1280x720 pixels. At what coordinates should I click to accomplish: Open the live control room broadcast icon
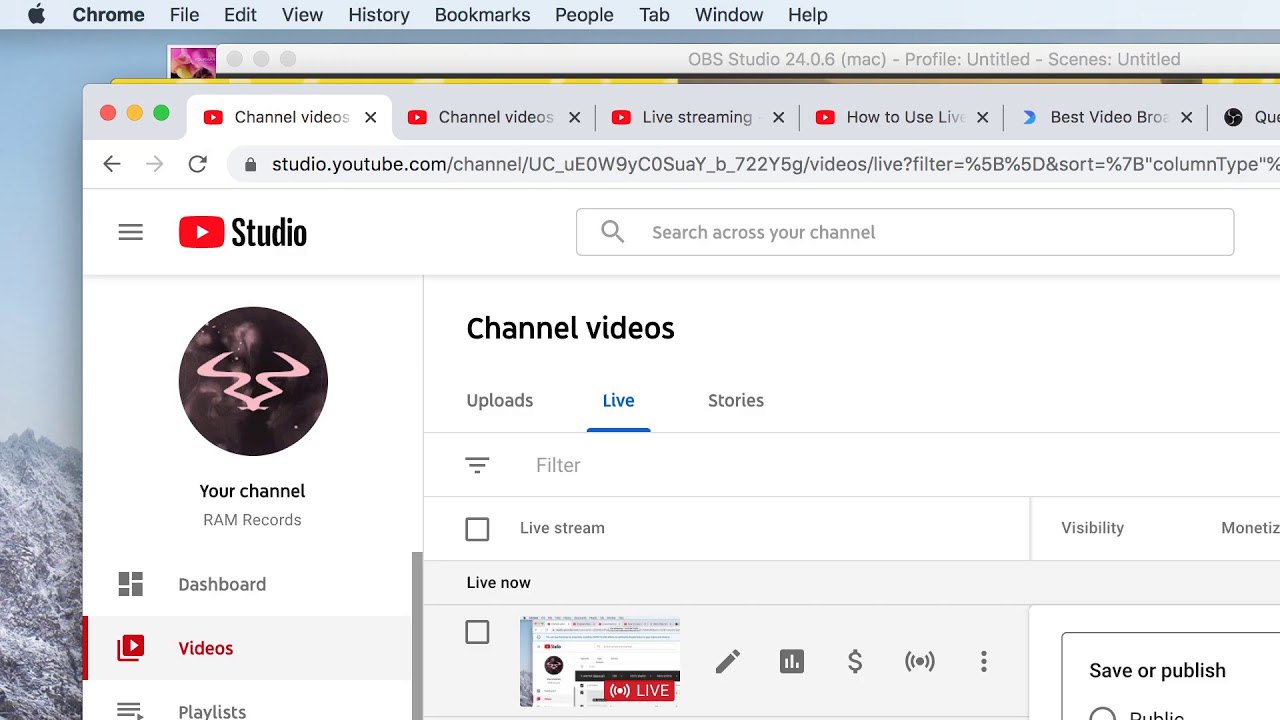[920, 661]
